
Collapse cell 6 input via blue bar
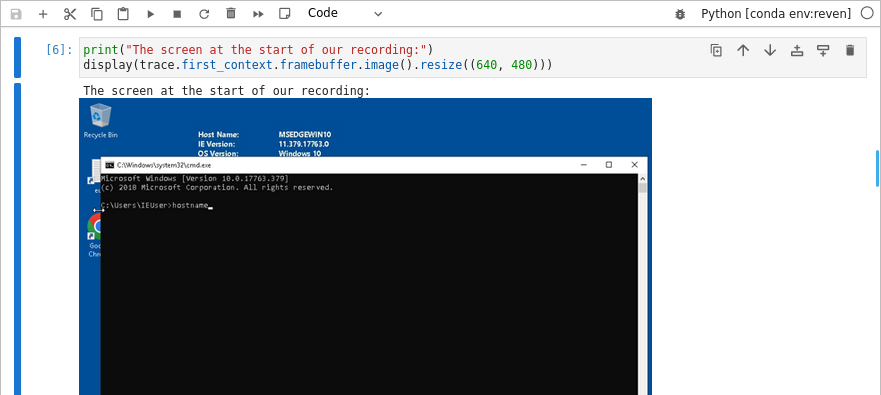[17, 57]
